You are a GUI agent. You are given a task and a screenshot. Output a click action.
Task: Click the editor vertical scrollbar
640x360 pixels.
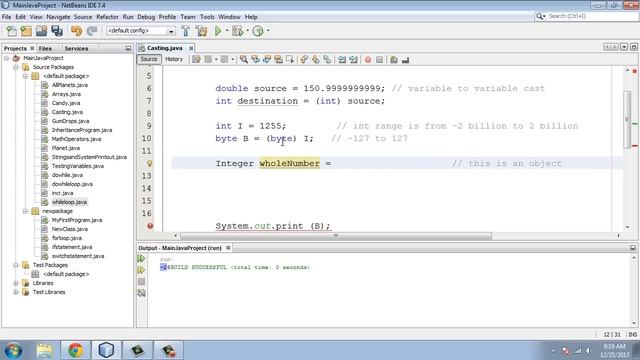tap(627, 119)
